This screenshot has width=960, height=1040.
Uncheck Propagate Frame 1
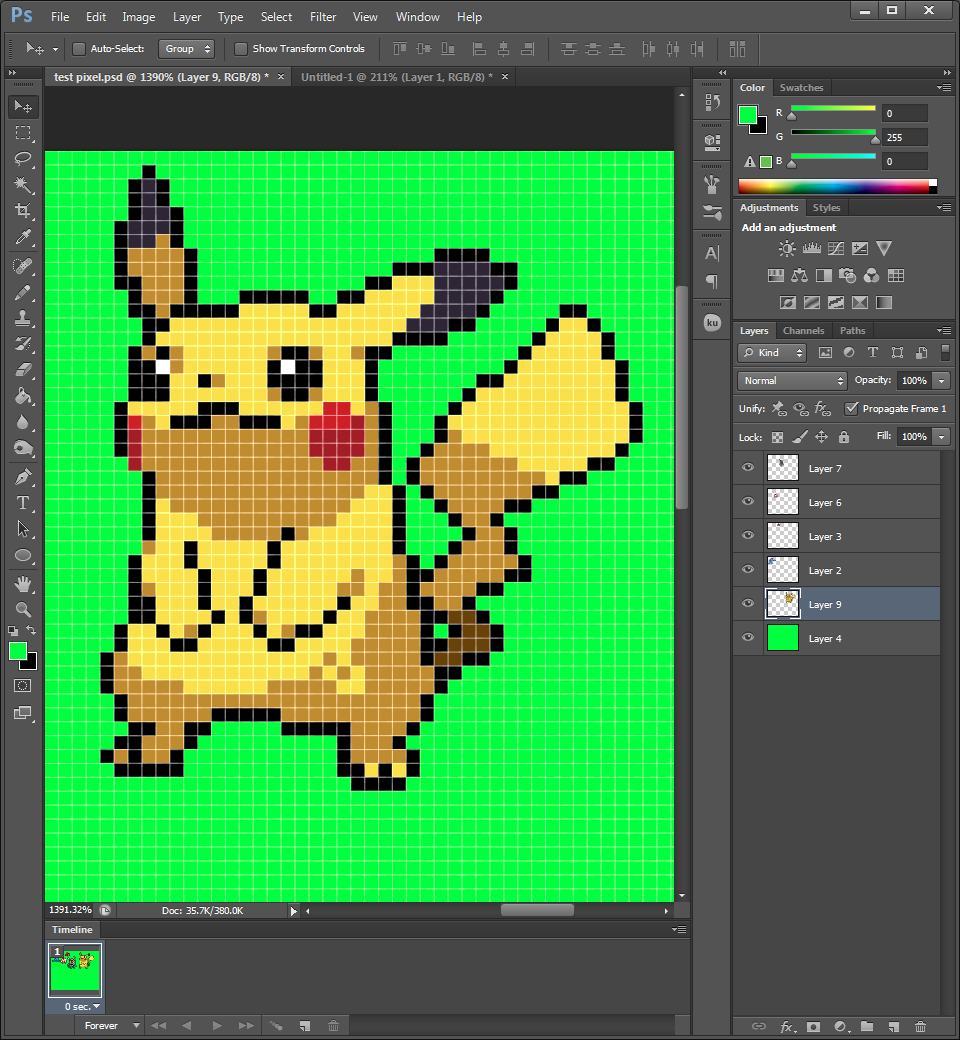click(851, 409)
